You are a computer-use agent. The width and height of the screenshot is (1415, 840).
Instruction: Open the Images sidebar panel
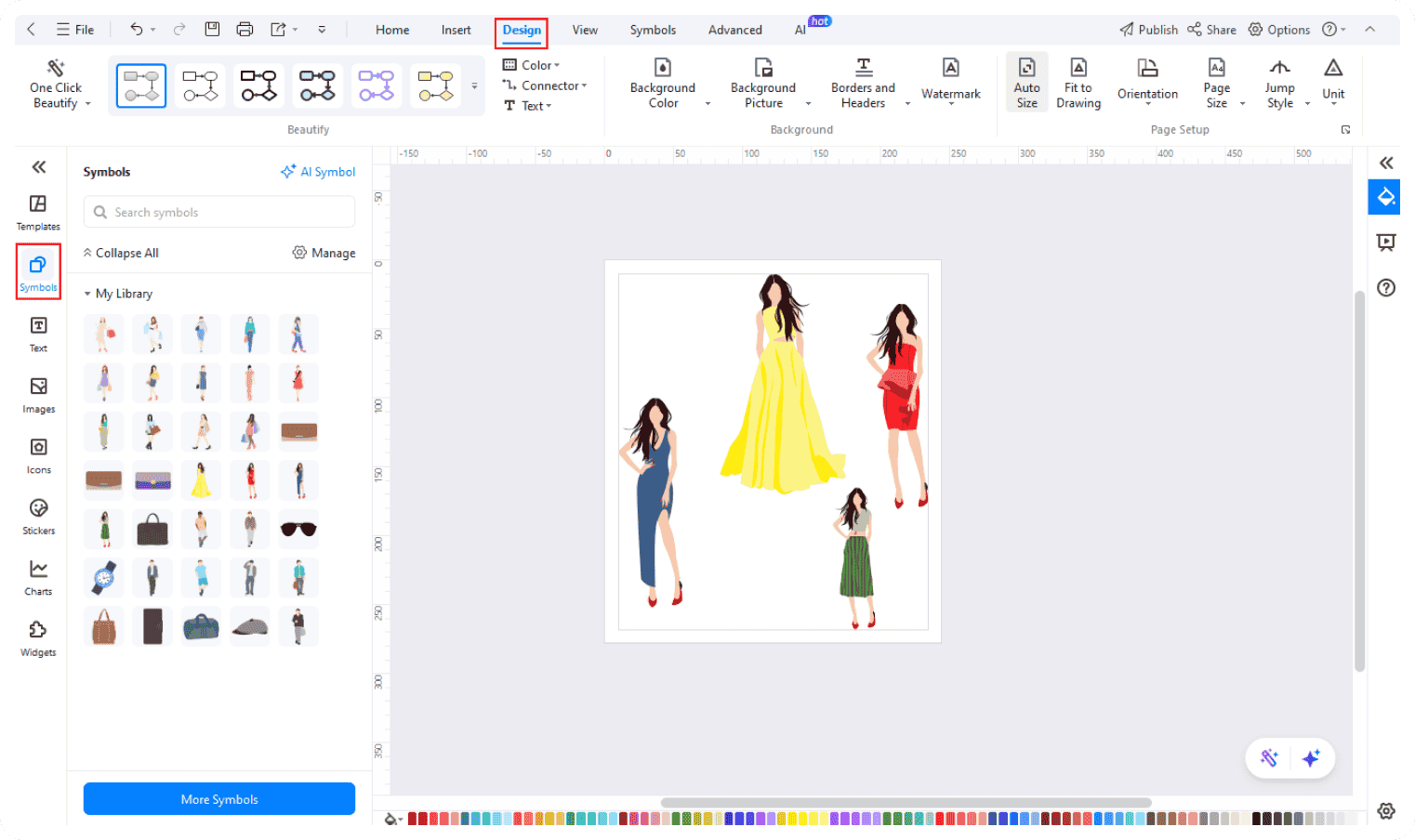[x=38, y=395]
